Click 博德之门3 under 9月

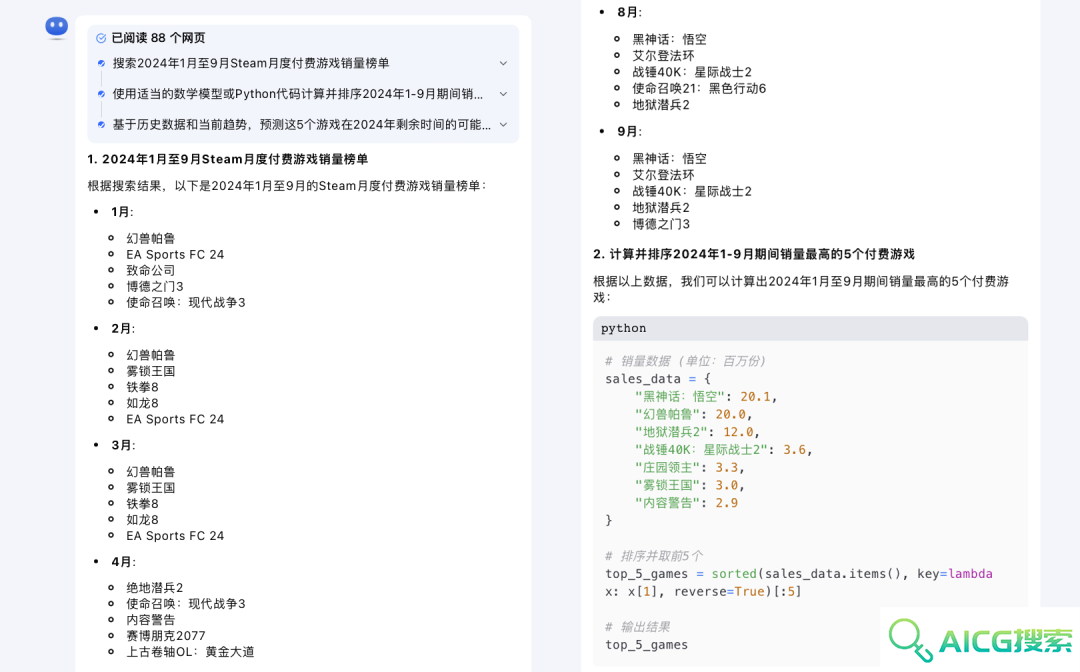click(661, 224)
